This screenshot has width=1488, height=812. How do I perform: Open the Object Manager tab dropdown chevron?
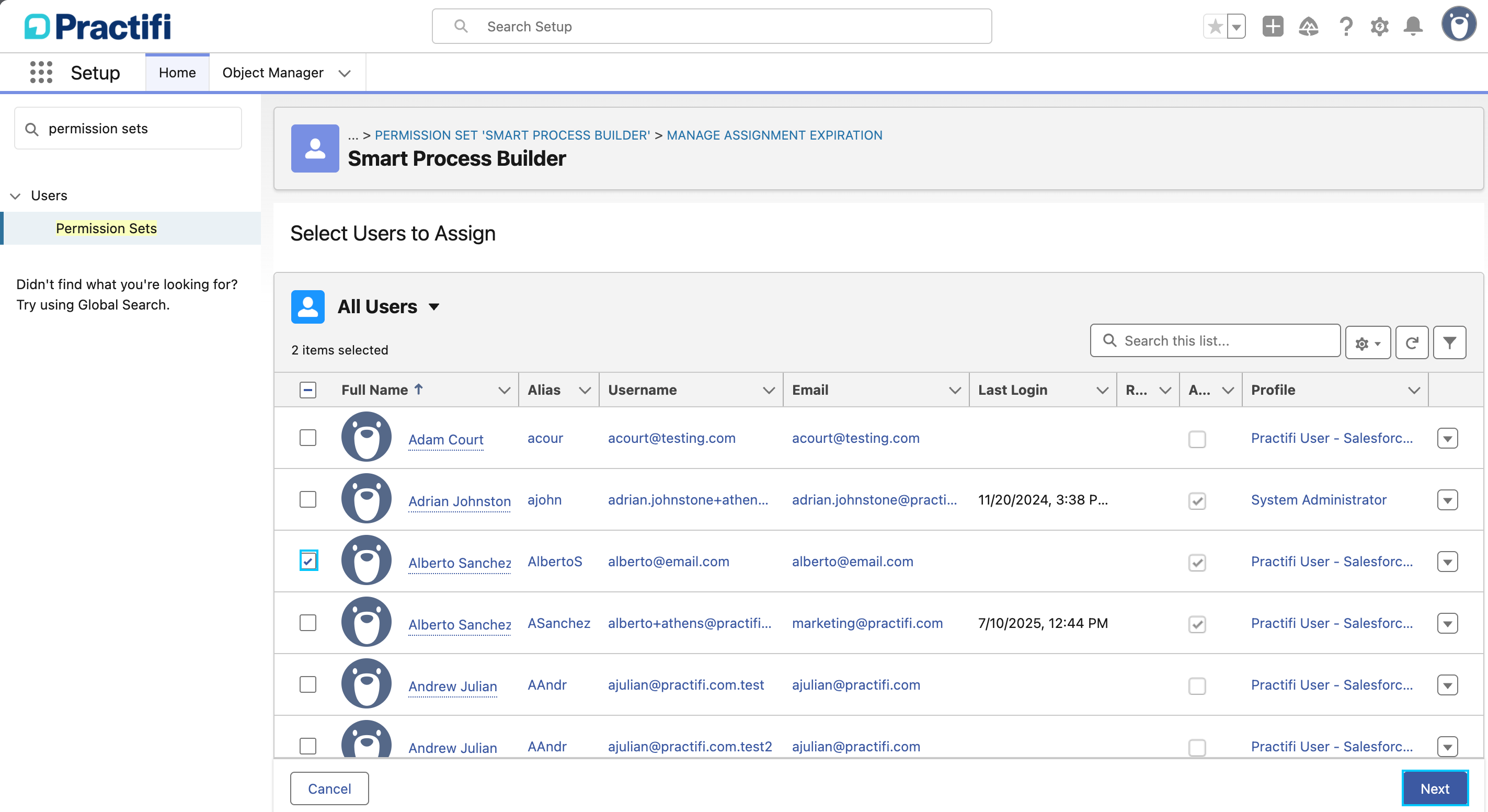click(x=345, y=73)
